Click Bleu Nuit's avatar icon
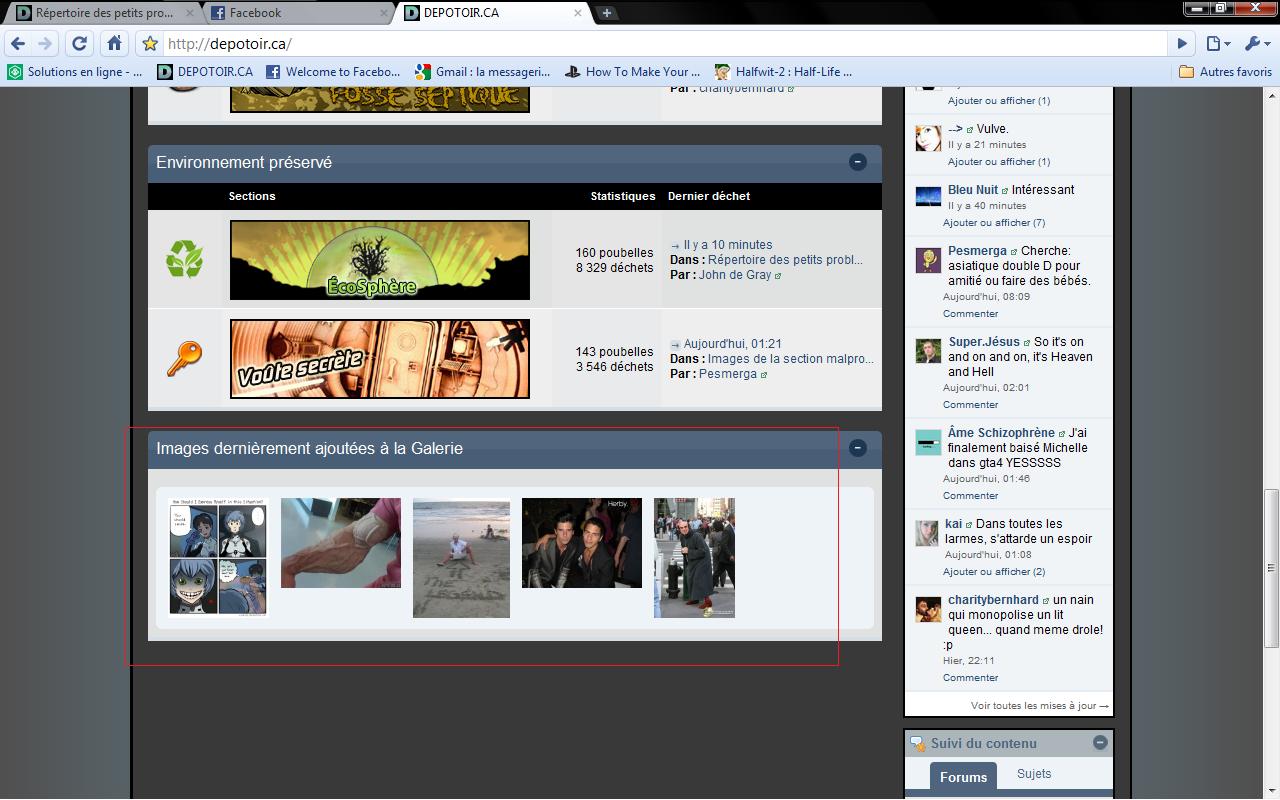Image resolution: width=1280 pixels, height=800 pixels. click(x=928, y=196)
